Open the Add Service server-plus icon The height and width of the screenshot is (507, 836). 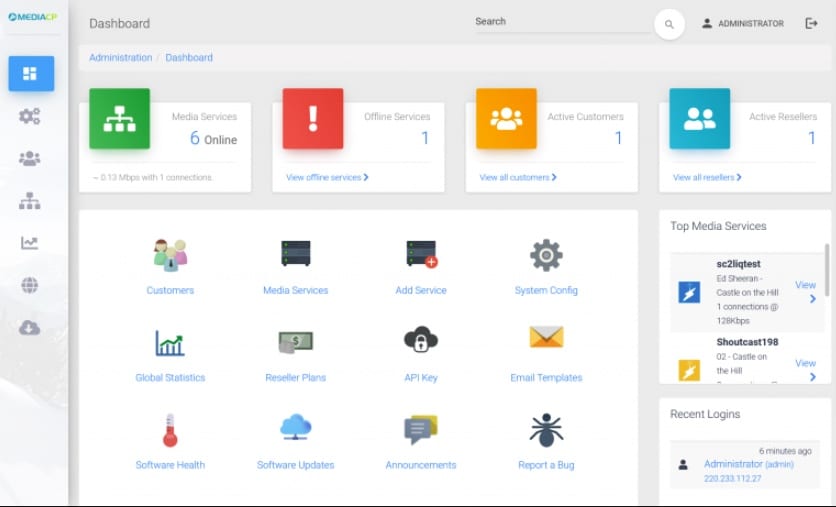coord(421,254)
